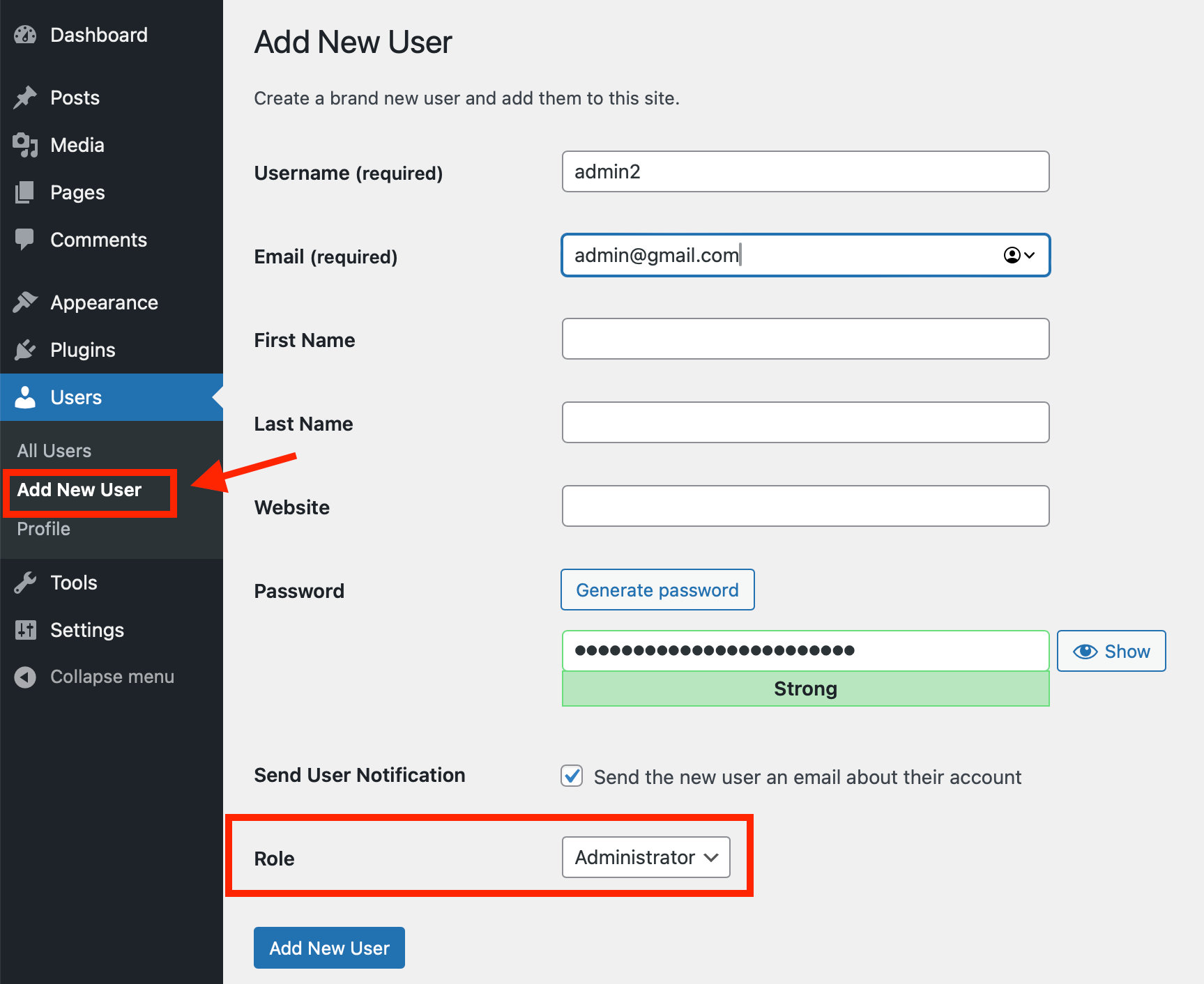The image size is (1204, 984).
Task: Select the Appearance paintbrush icon
Action: pyautogui.click(x=25, y=301)
